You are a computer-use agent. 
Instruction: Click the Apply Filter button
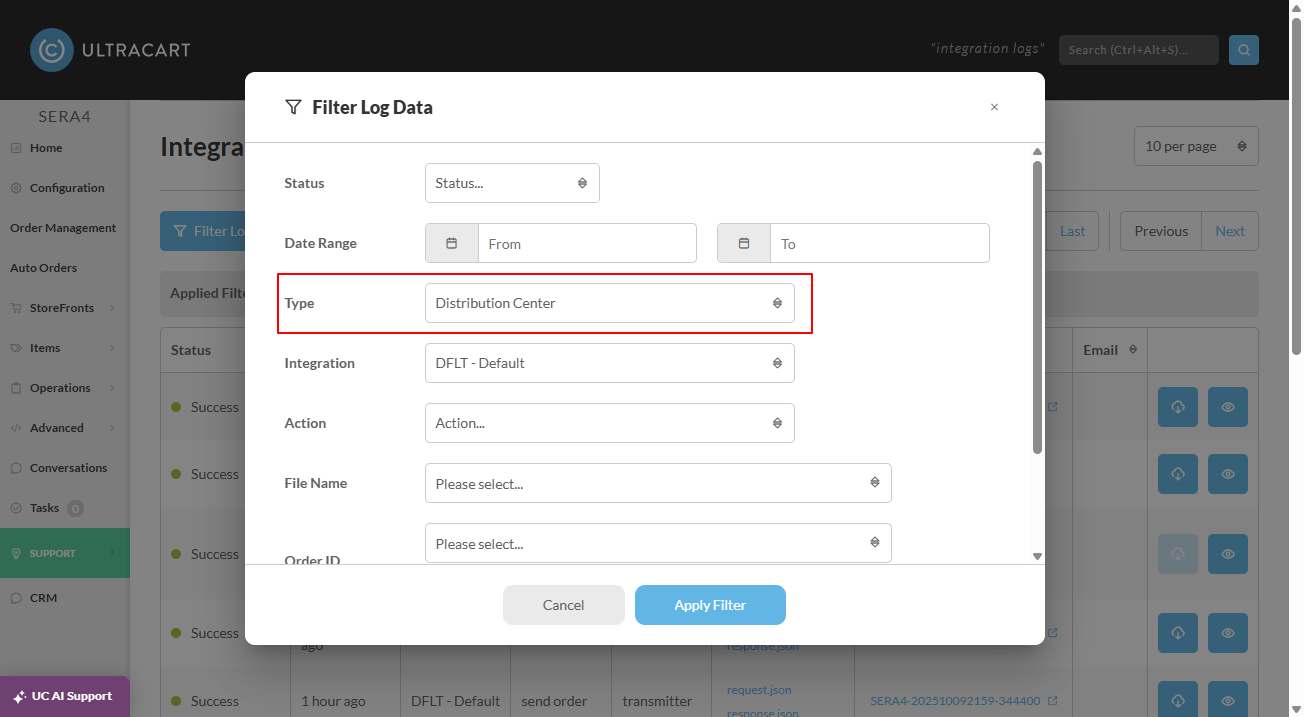pyautogui.click(x=710, y=605)
